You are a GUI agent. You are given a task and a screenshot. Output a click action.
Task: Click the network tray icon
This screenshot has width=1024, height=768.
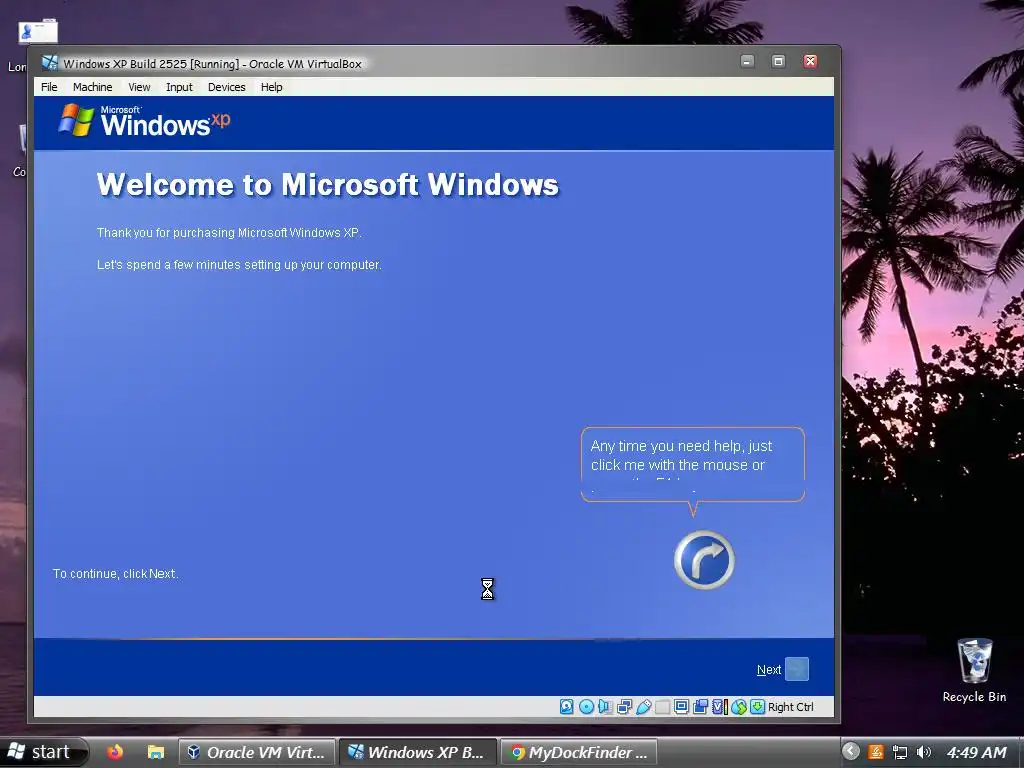pyautogui.click(x=900, y=752)
